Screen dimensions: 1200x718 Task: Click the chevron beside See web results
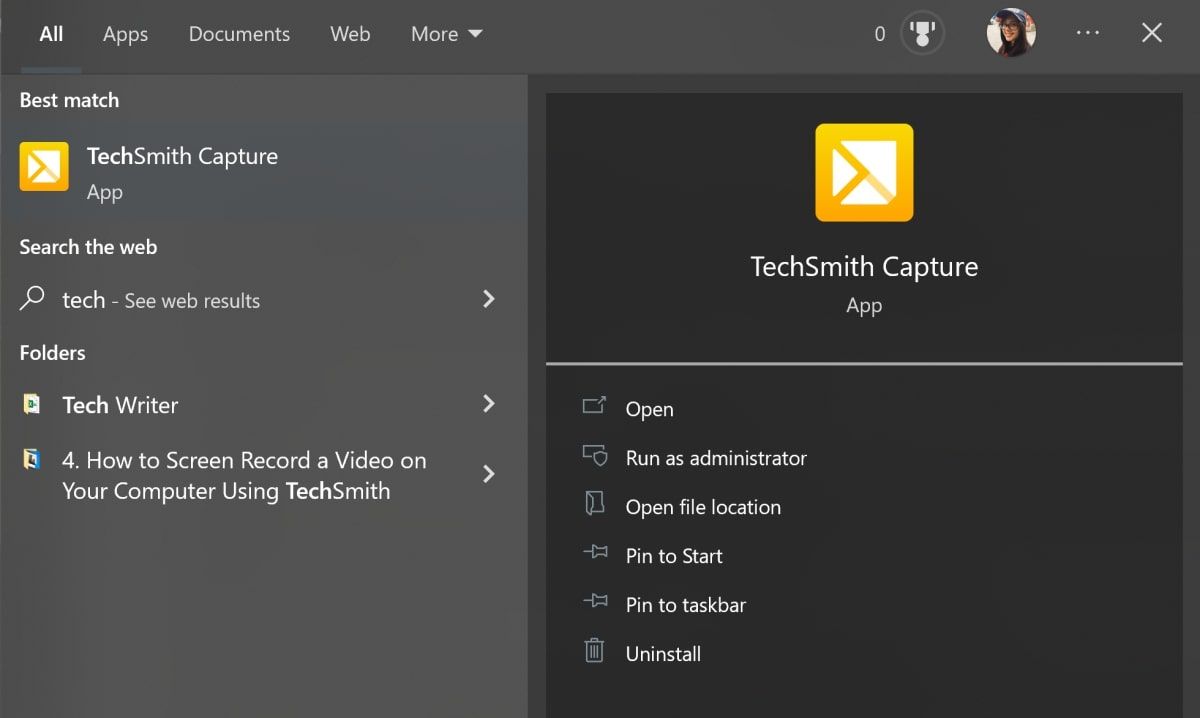click(488, 299)
